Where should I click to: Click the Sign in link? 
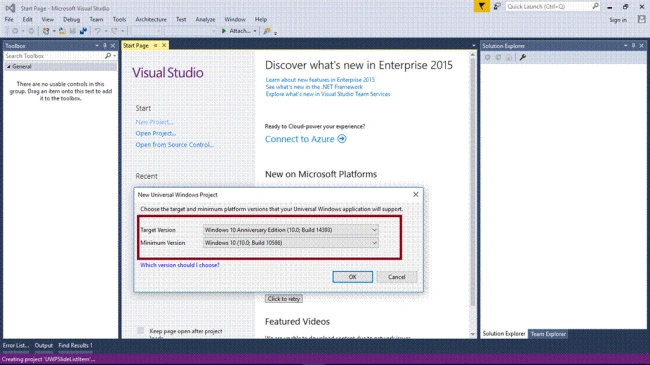click(618, 19)
